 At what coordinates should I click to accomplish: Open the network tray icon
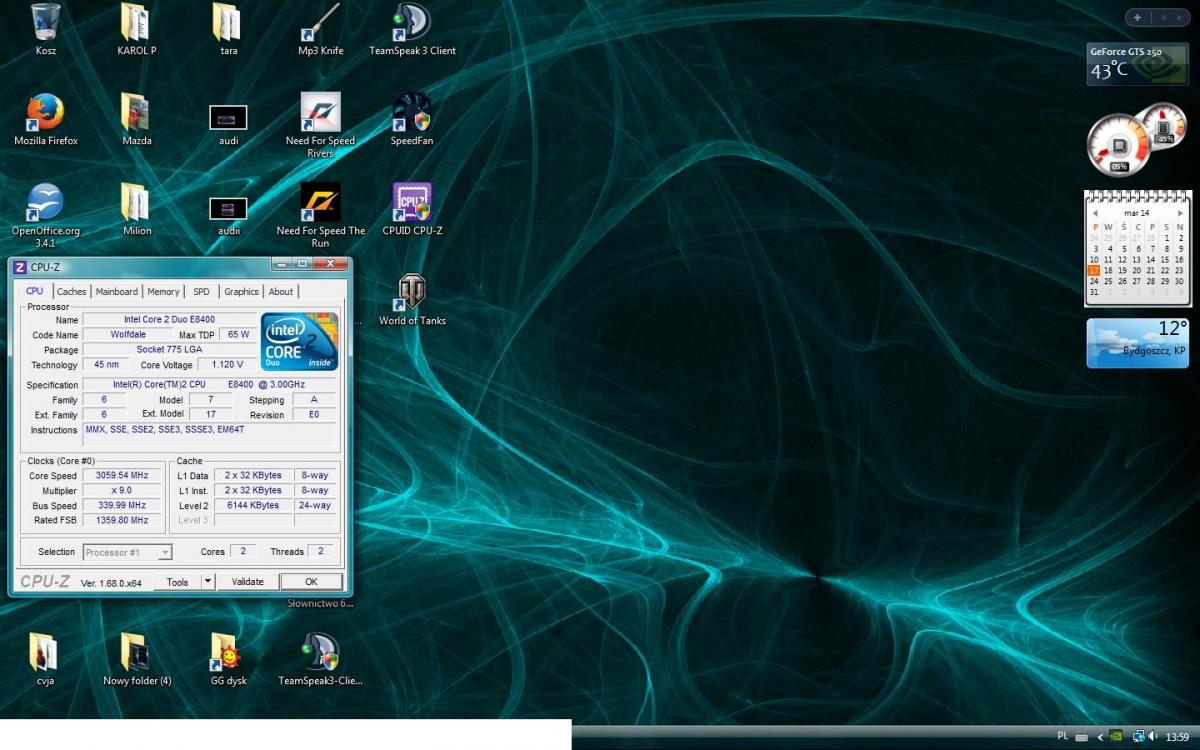click(x=1138, y=737)
